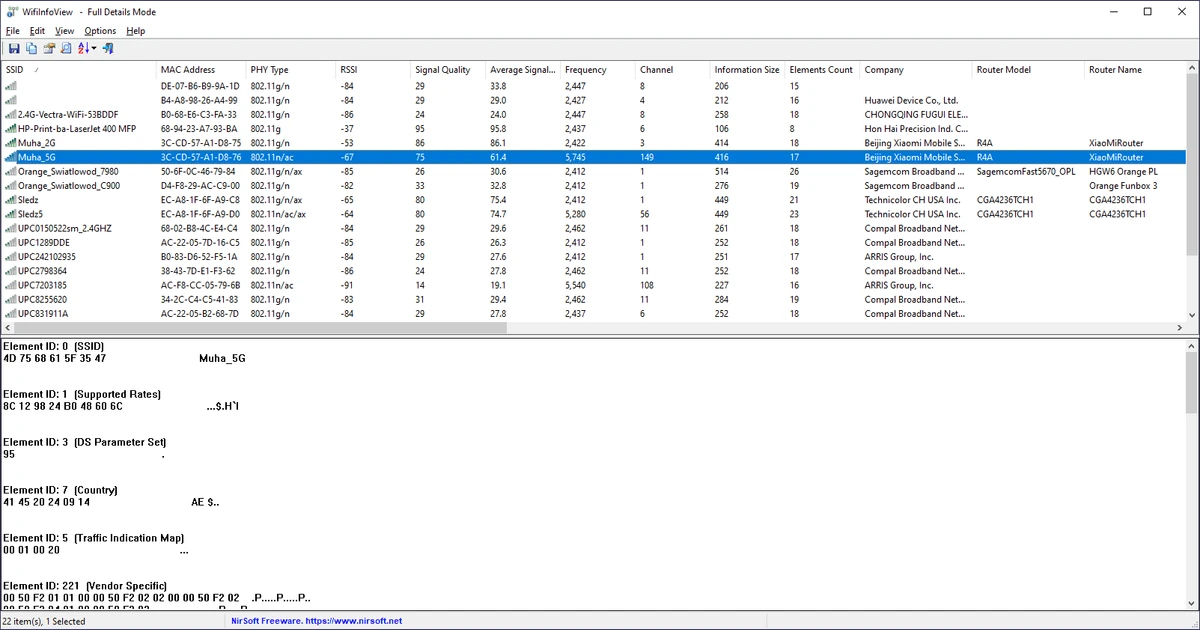Click the '22 item(s), 1 Selected' status text
Screen dimensions: 1200x630
coord(45,621)
